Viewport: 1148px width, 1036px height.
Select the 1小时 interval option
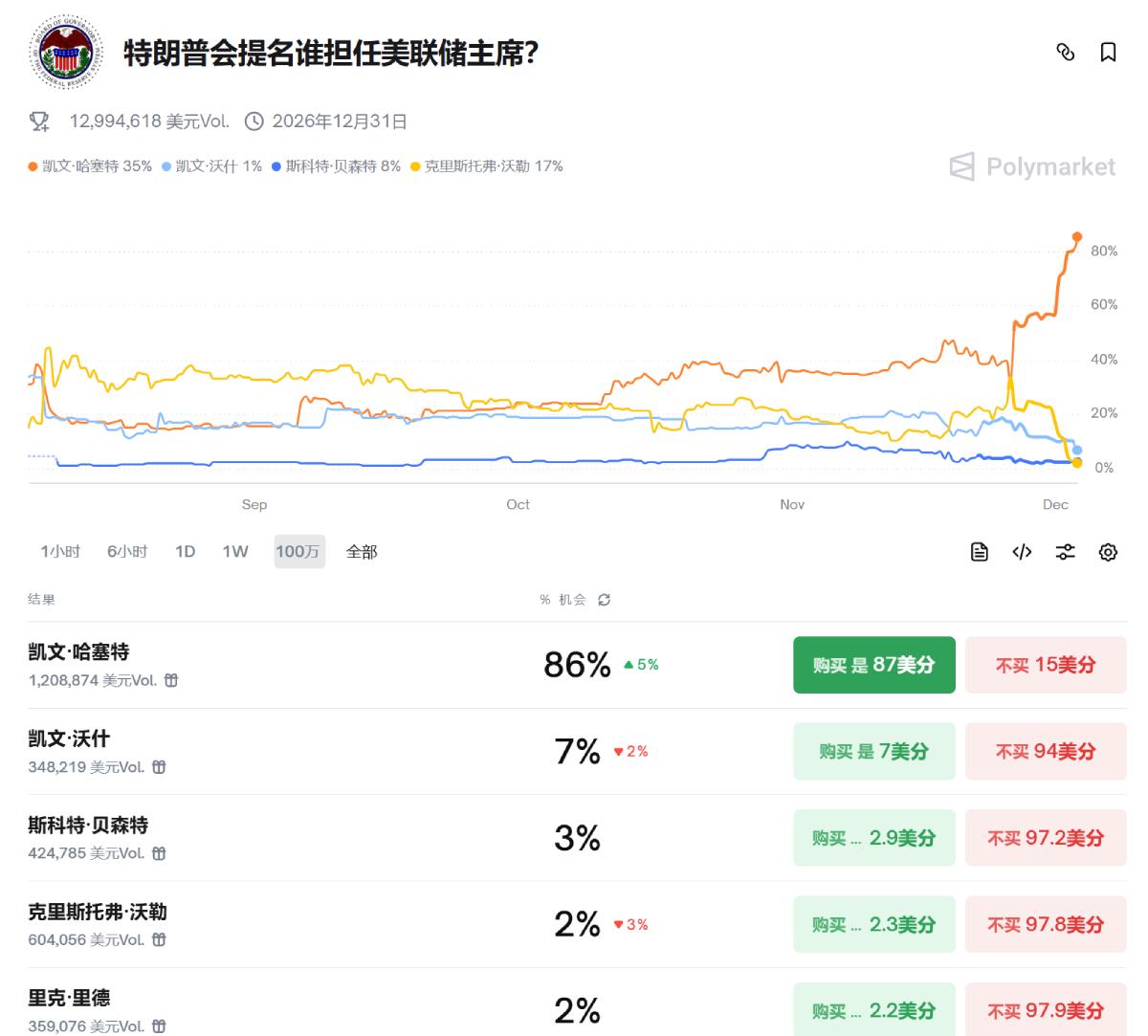(x=59, y=552)
